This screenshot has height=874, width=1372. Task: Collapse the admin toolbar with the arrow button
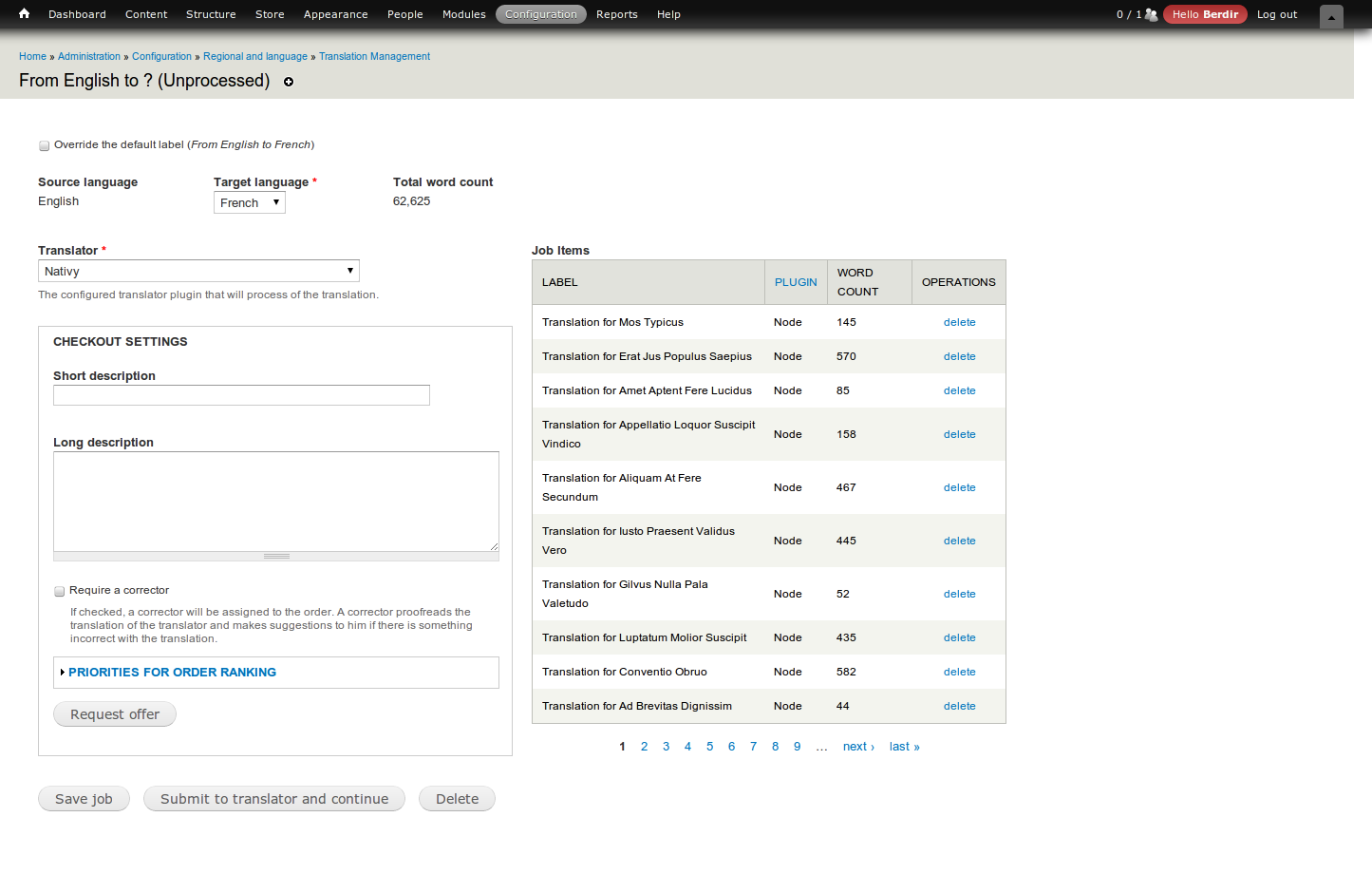pos(1330,16)
